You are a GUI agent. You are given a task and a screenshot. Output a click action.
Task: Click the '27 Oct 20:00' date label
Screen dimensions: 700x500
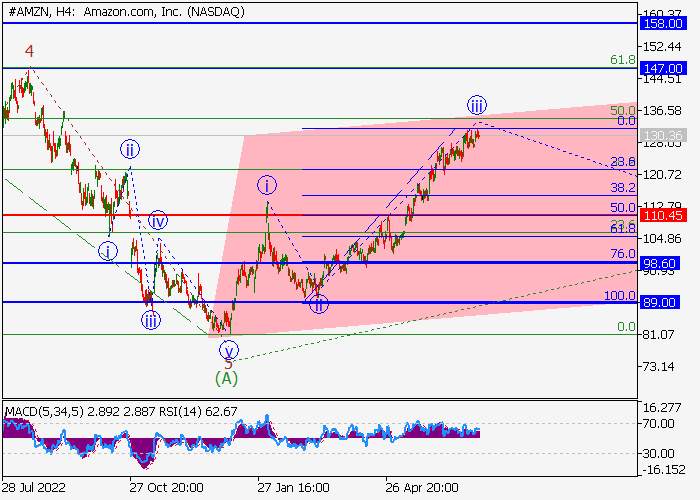(167, 487)
